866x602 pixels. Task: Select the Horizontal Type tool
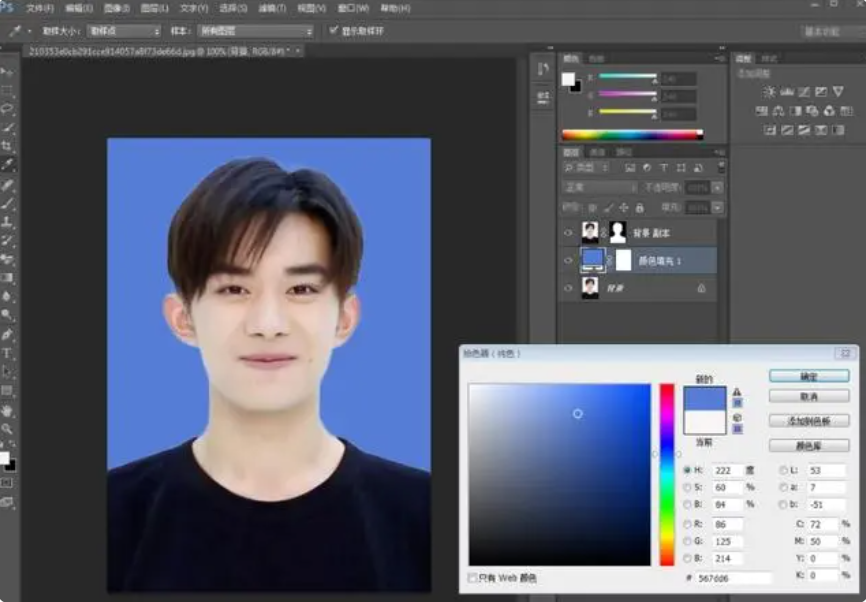point(7,353)
